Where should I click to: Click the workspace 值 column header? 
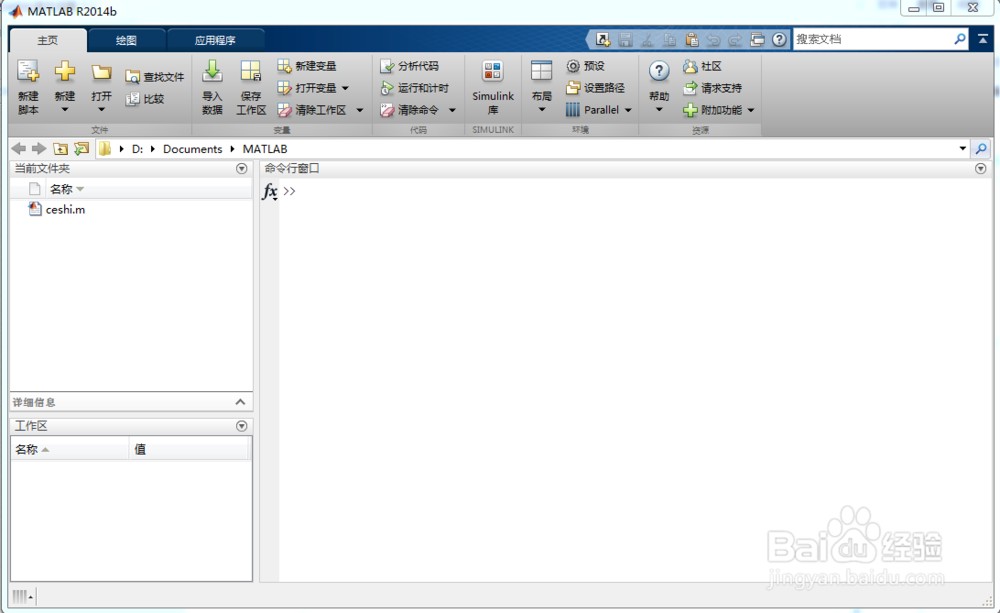pyautogui.click(x=189, y=450)
